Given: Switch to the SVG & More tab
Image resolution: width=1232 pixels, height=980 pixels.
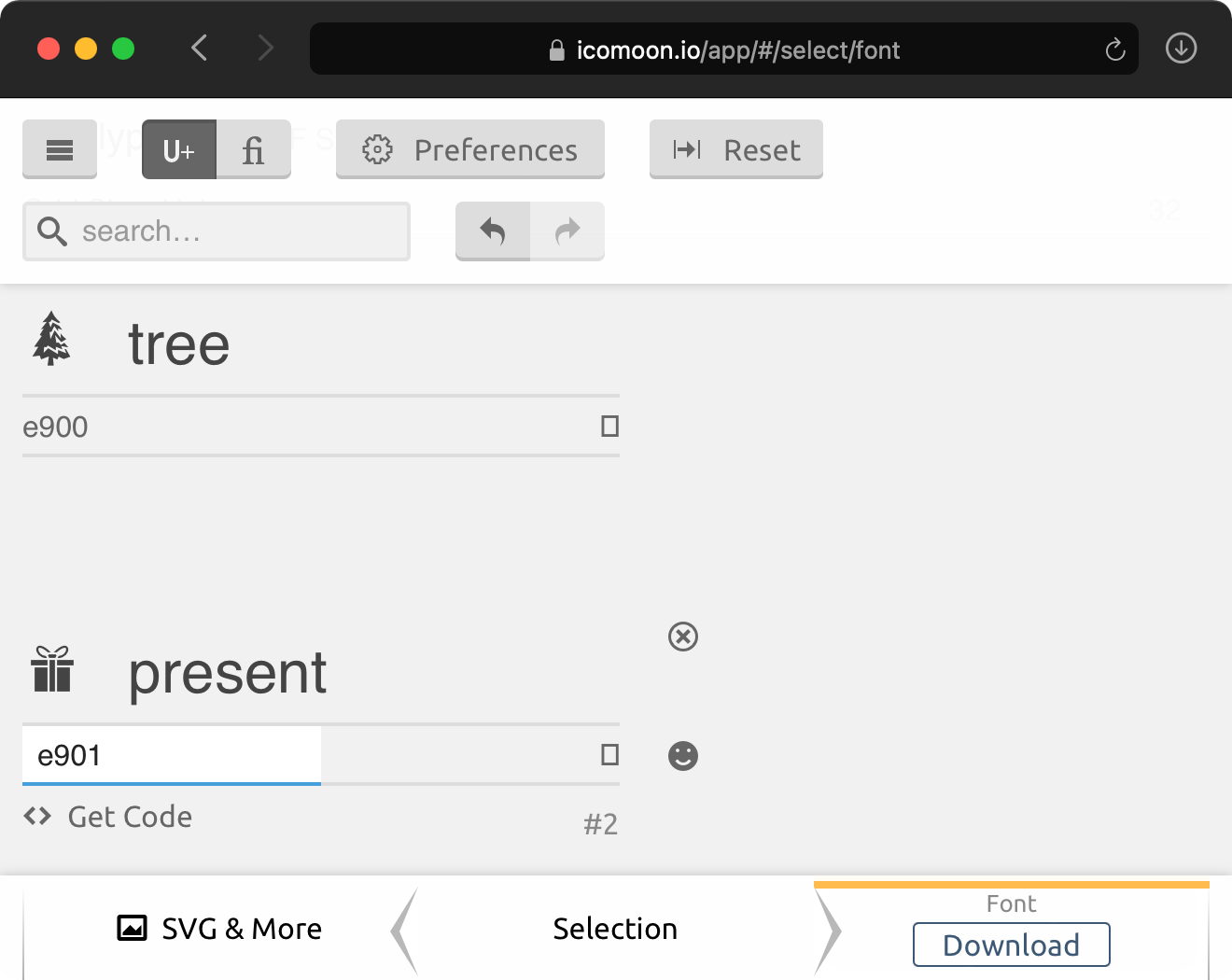Looking at the screenshot, I should point(218,929).
